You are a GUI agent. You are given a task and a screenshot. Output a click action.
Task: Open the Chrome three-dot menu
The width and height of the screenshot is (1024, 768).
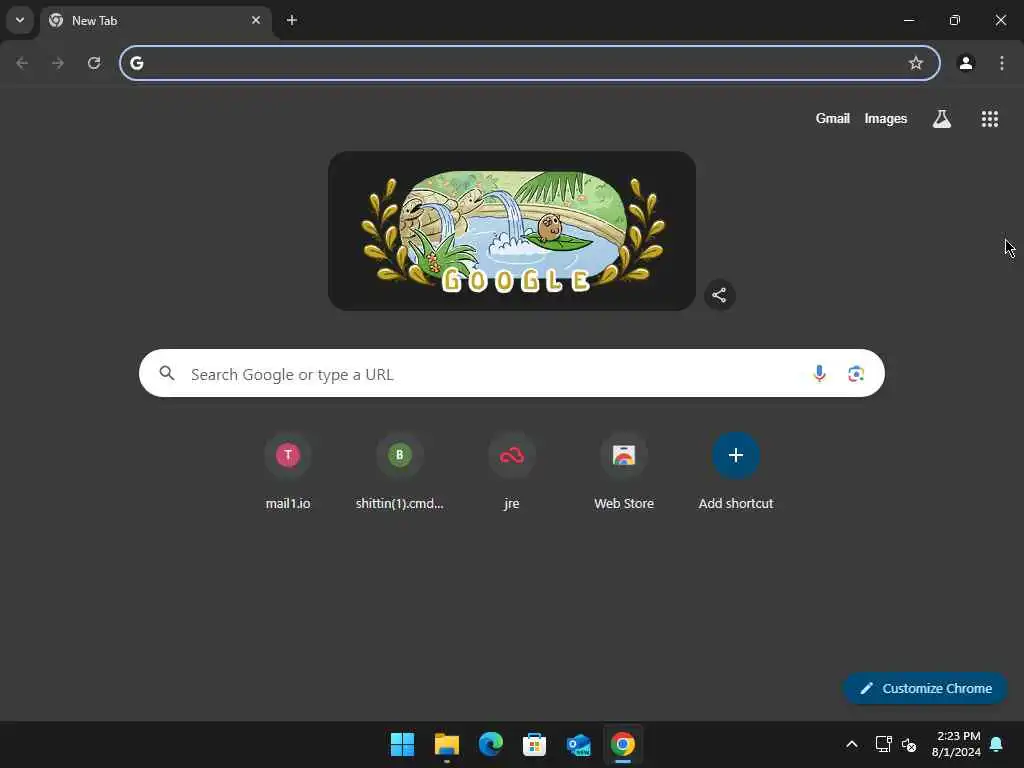pos(1002,63)
